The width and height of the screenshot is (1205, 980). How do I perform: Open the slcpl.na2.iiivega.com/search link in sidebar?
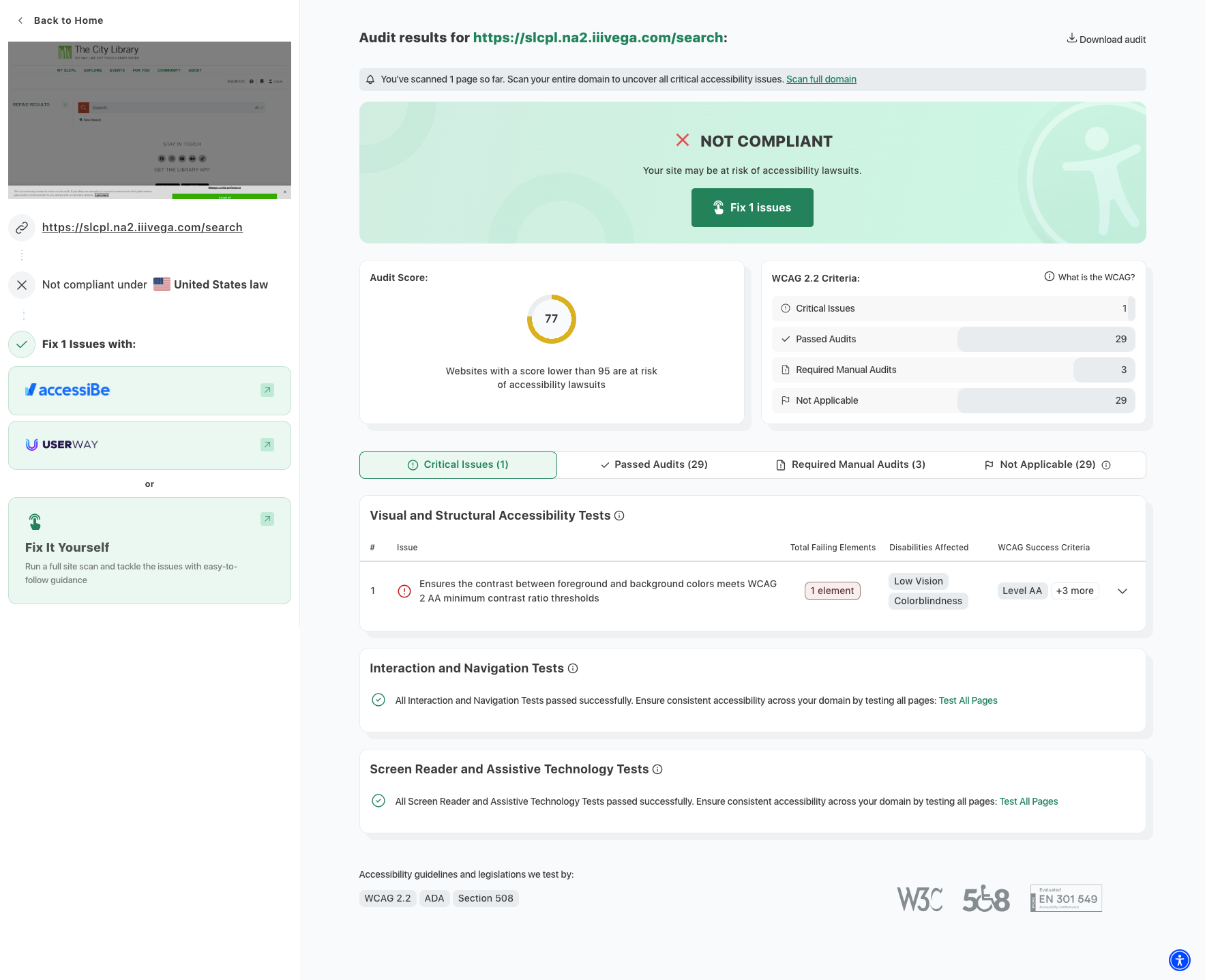(143, 227)
